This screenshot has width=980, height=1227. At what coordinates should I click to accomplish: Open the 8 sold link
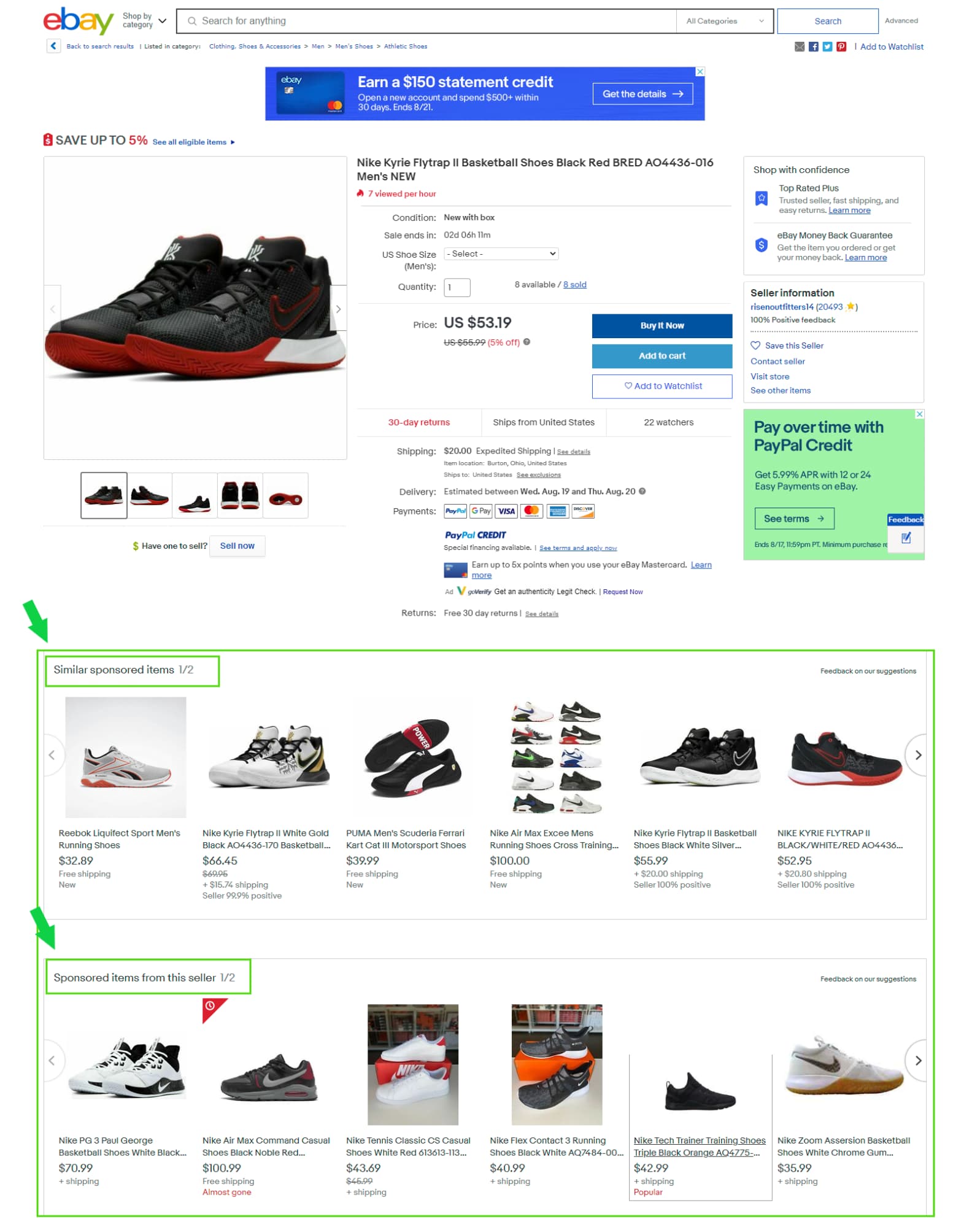[x=574, y=284]
